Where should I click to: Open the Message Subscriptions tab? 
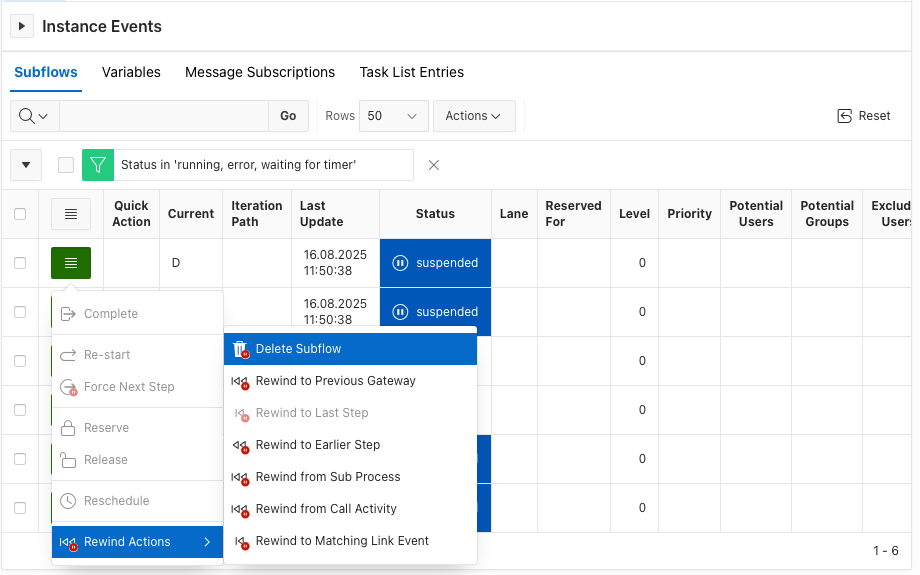click(x=260, y=72)
